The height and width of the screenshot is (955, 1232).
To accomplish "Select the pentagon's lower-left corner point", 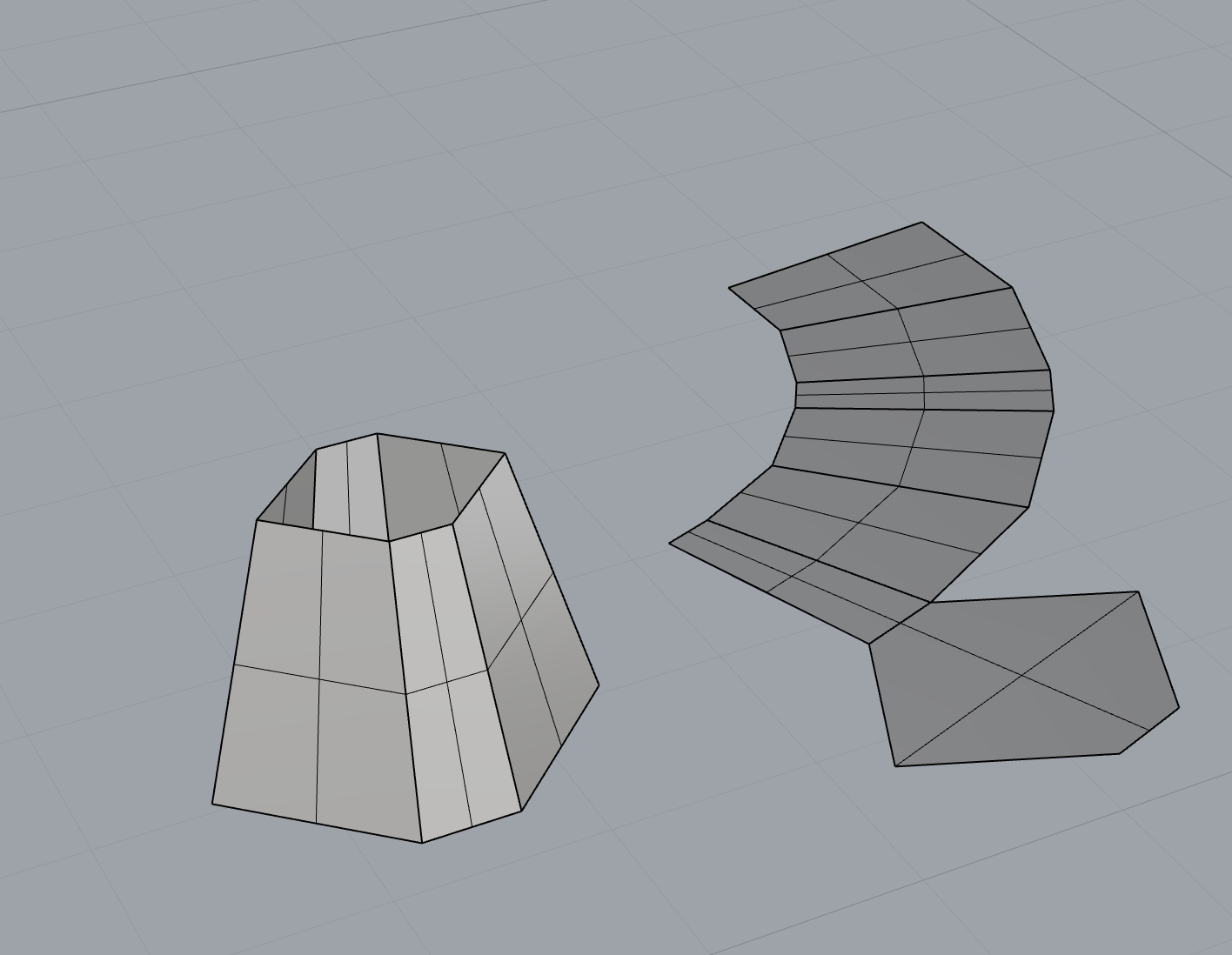I will (896, 765).
